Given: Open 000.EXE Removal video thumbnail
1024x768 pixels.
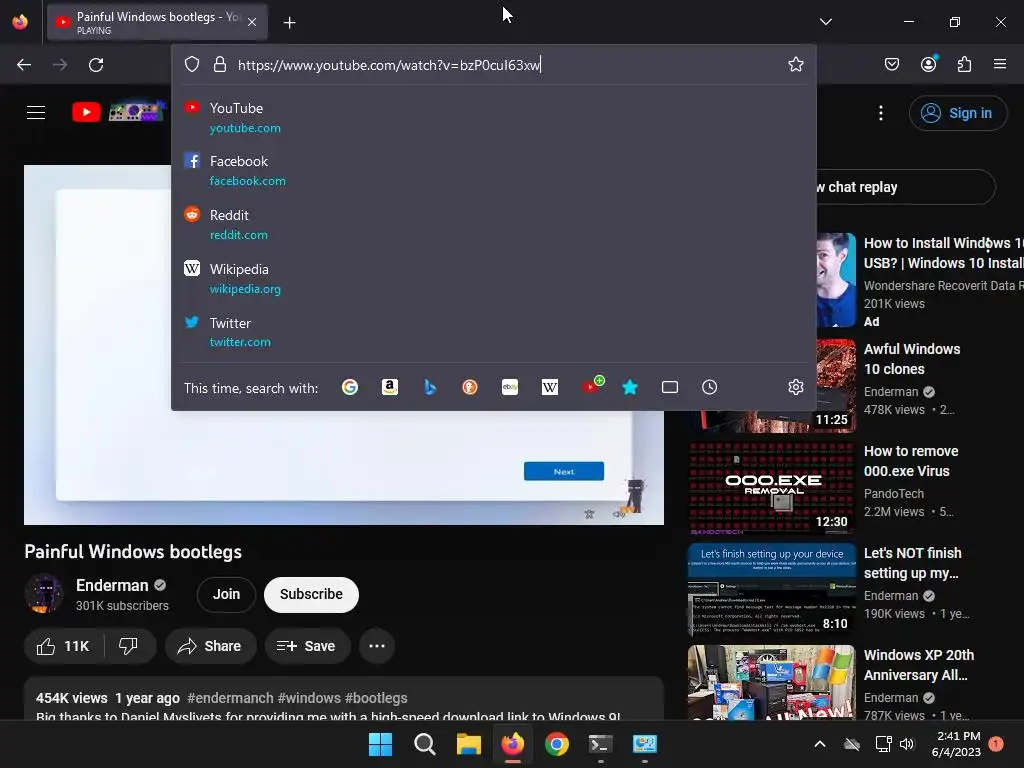Looking at the screenshot, I should (771, 488).
